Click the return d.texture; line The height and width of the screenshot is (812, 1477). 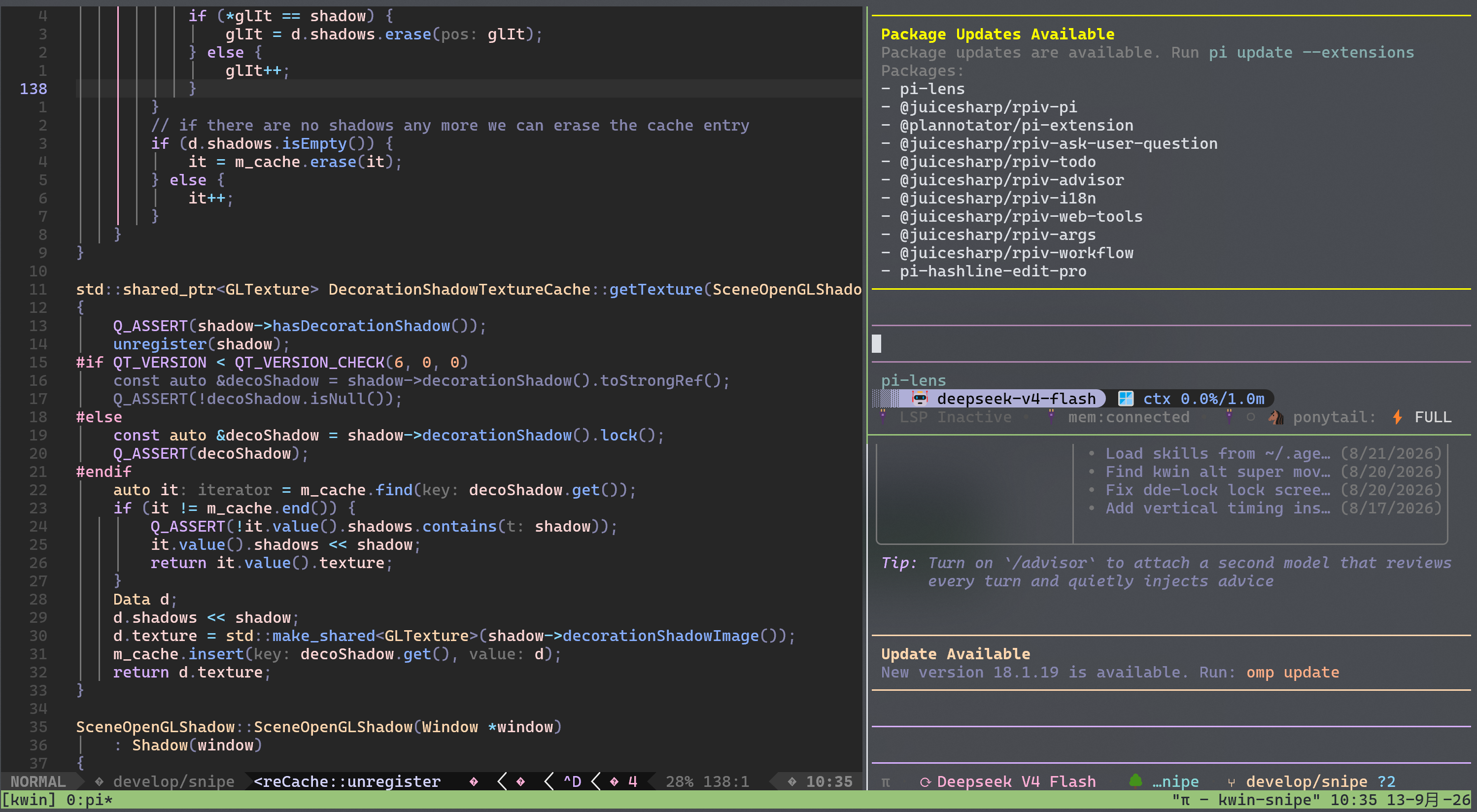tap(192, 672)
